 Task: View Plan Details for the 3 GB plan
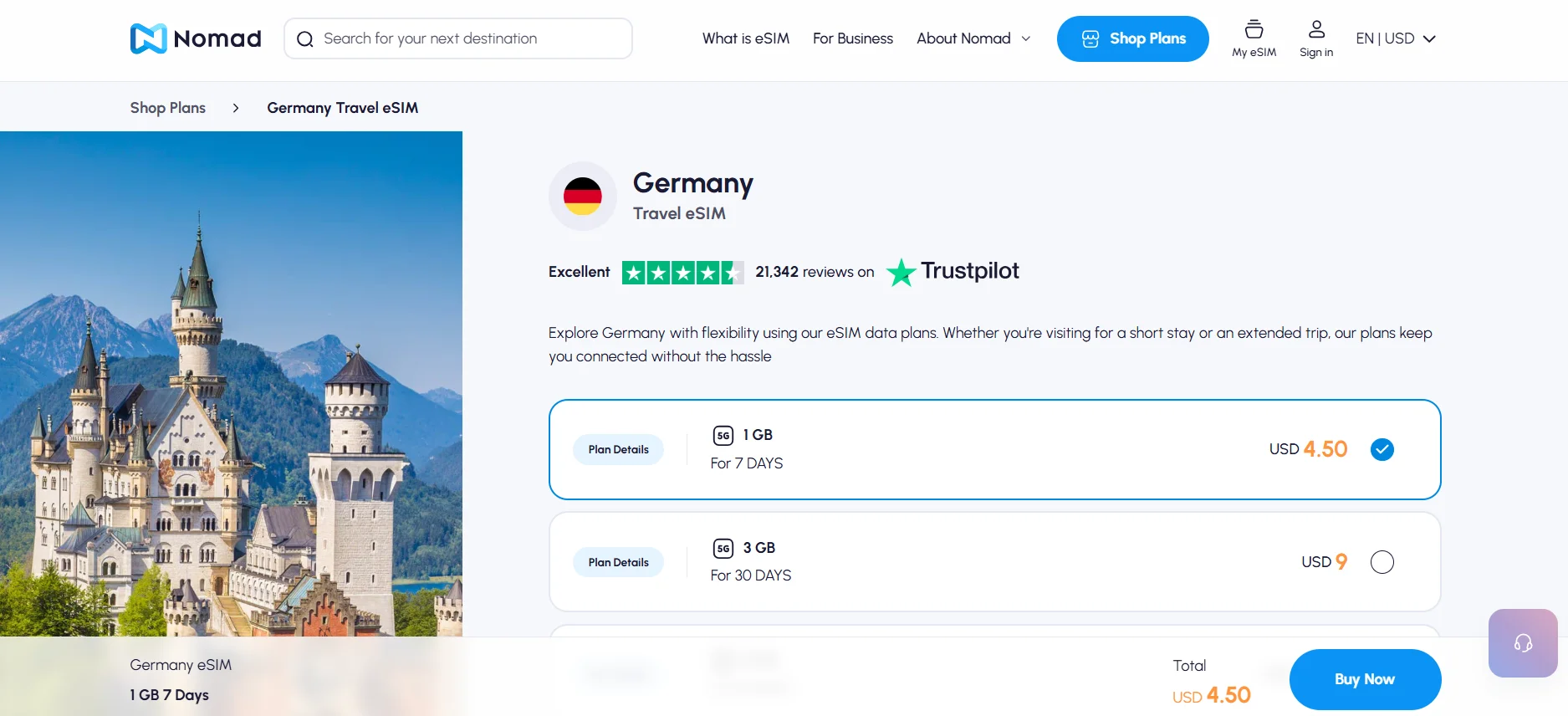click(x=618, y=561)
